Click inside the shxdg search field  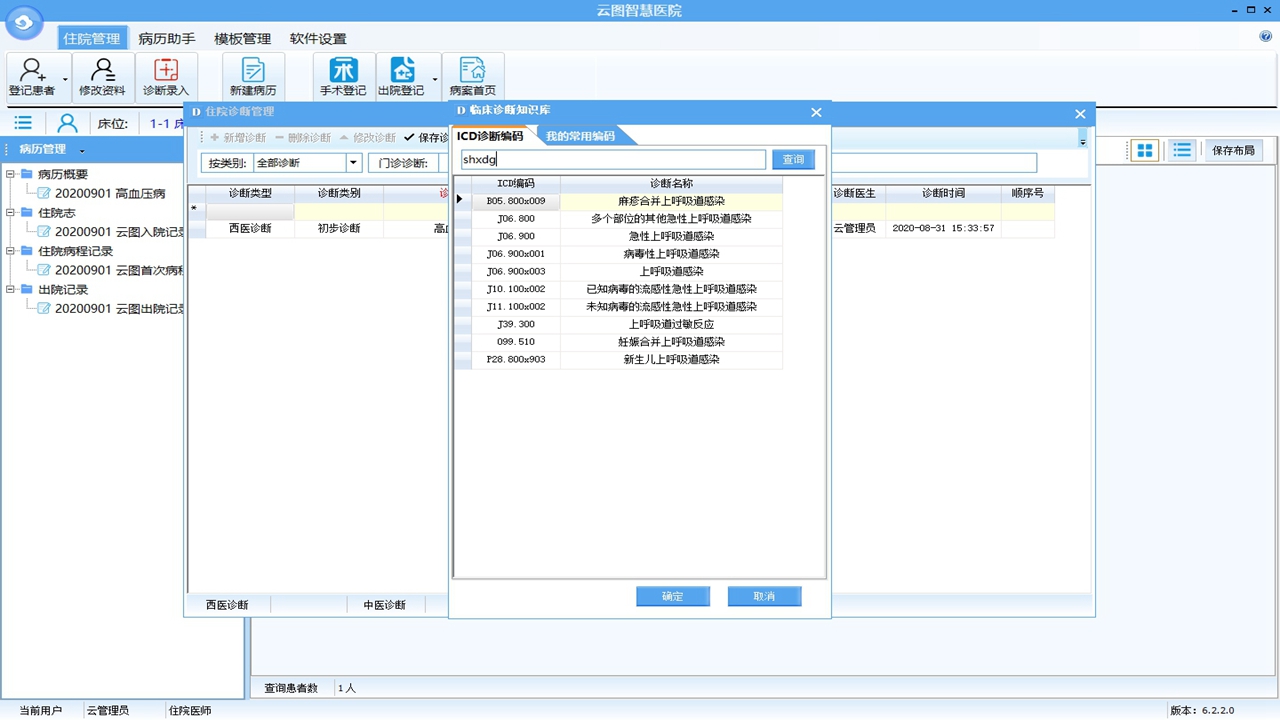pos(613,159)
